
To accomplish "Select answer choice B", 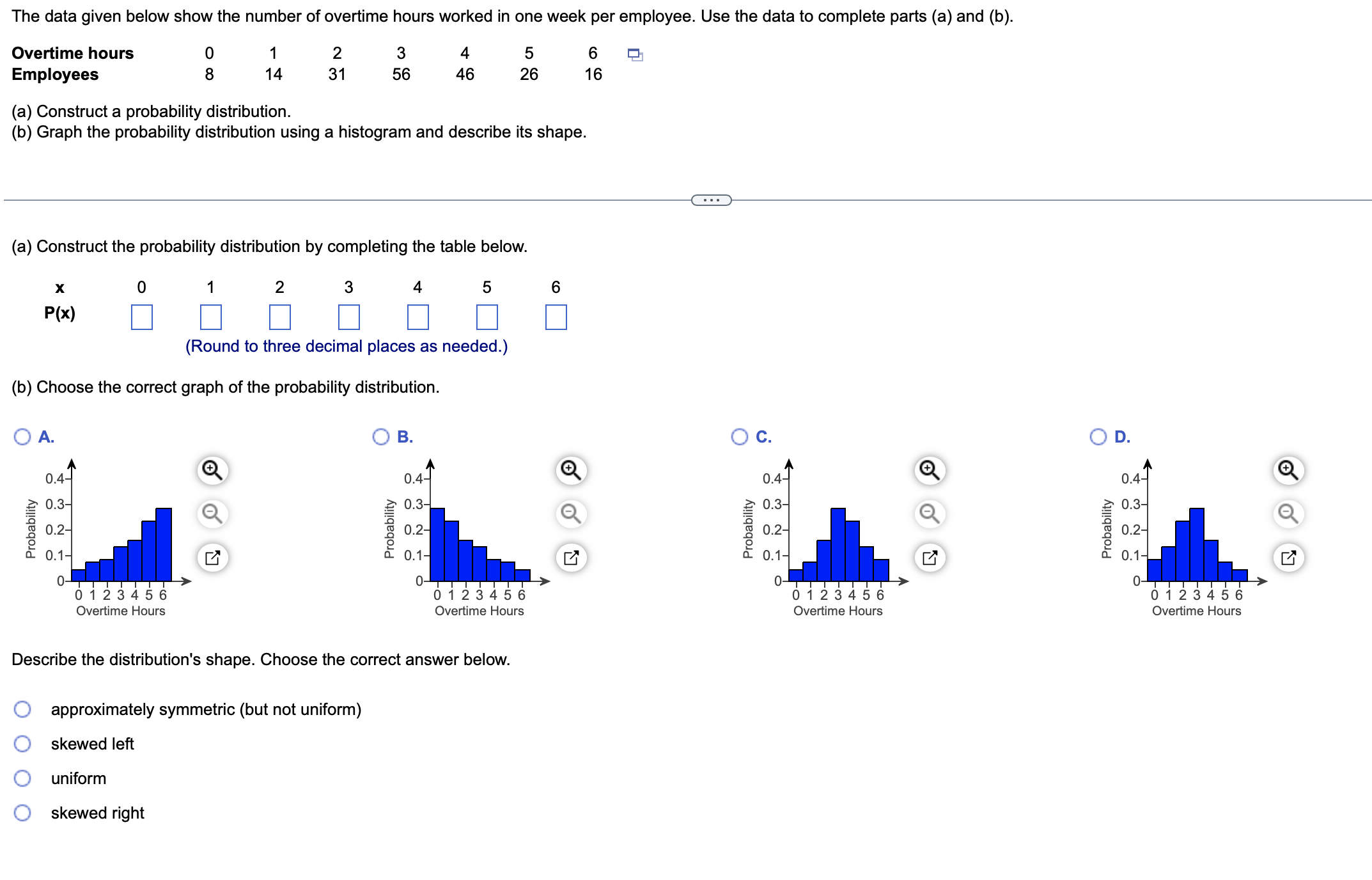I will 381,437.
